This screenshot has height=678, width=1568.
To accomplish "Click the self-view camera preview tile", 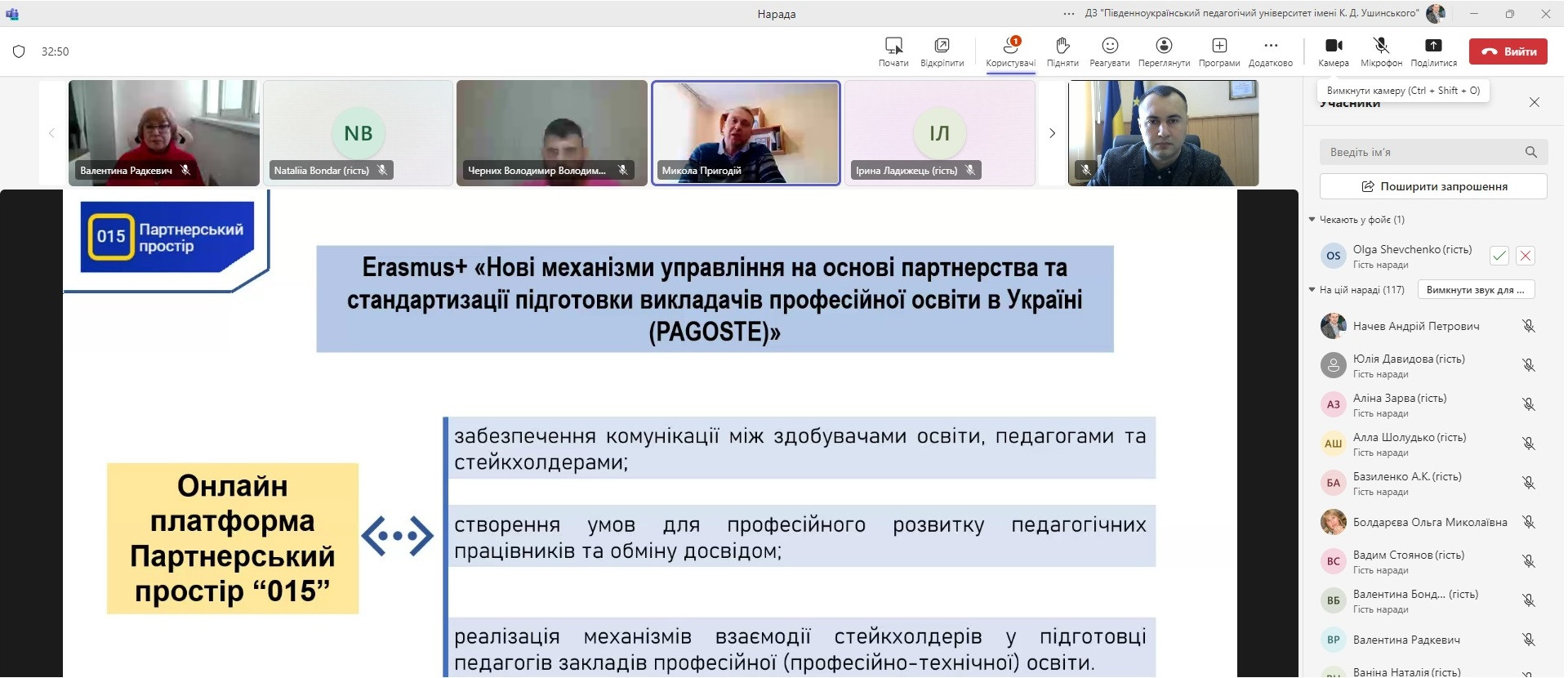I will 1164,133.
